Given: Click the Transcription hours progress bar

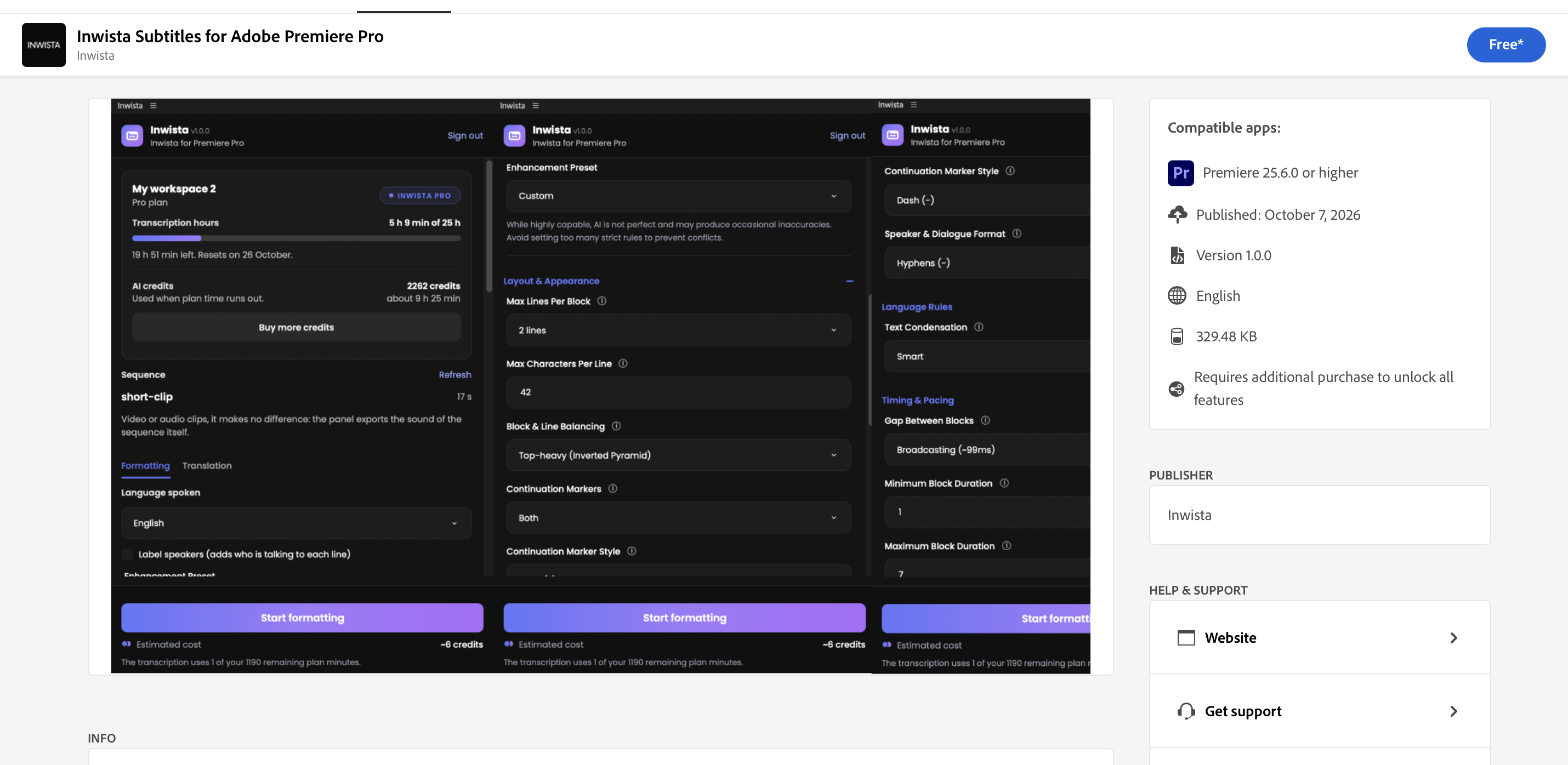Looking at the screenshot, I should coord(296,238).
